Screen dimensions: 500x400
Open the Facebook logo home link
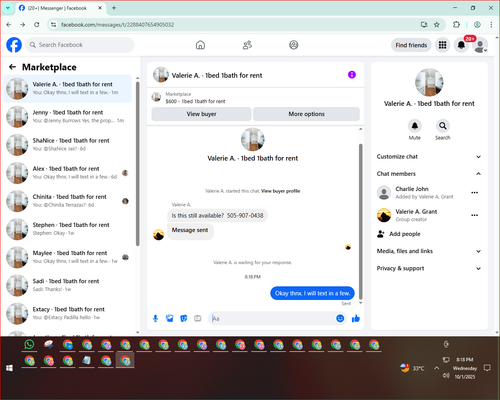tap(14, 45)
